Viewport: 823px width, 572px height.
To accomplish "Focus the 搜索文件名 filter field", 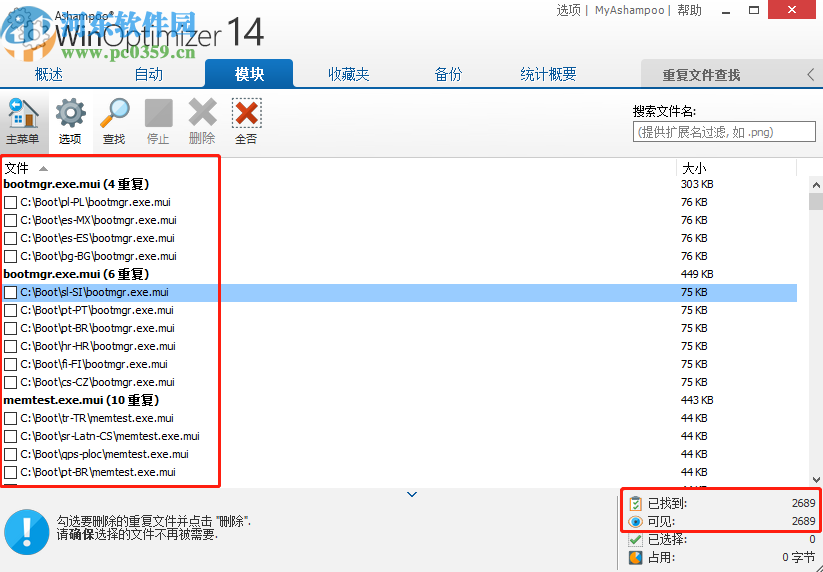I will 724,132.
